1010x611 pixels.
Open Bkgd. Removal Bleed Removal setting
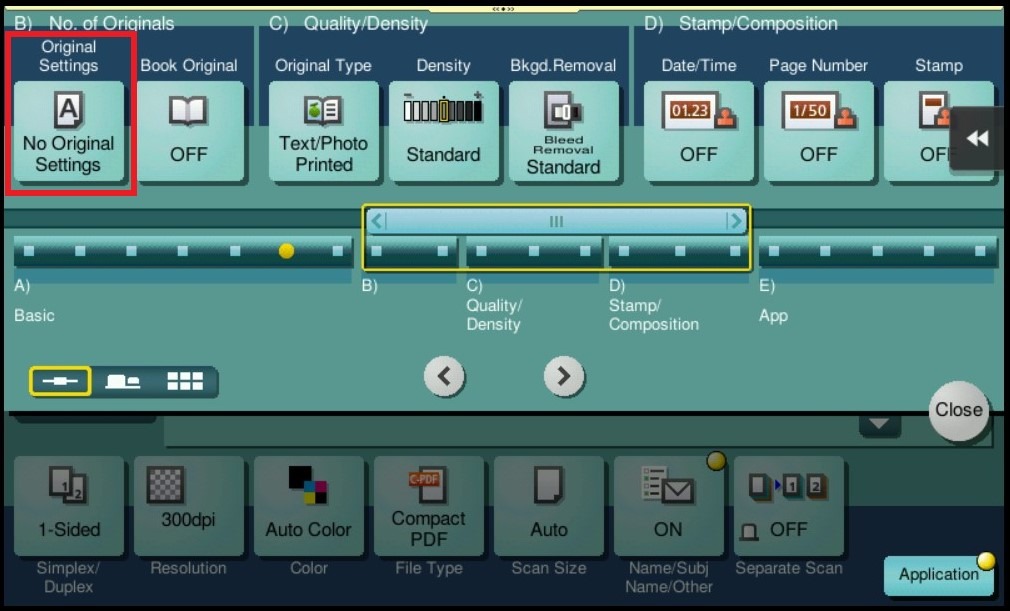[563, 132]
